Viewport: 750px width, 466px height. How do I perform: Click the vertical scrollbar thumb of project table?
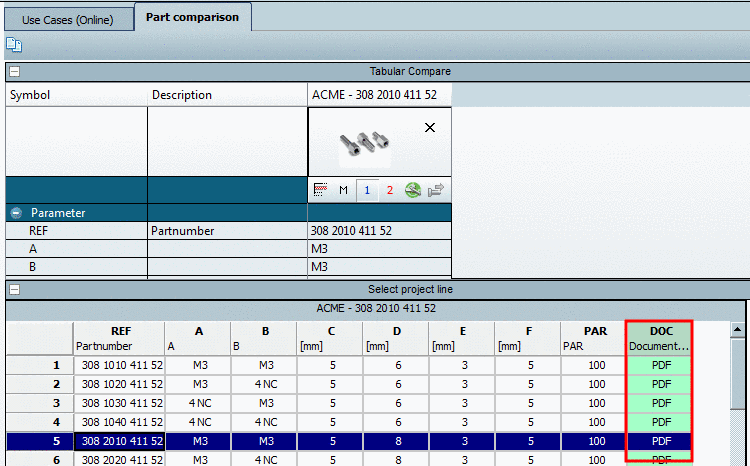point(737,373)
